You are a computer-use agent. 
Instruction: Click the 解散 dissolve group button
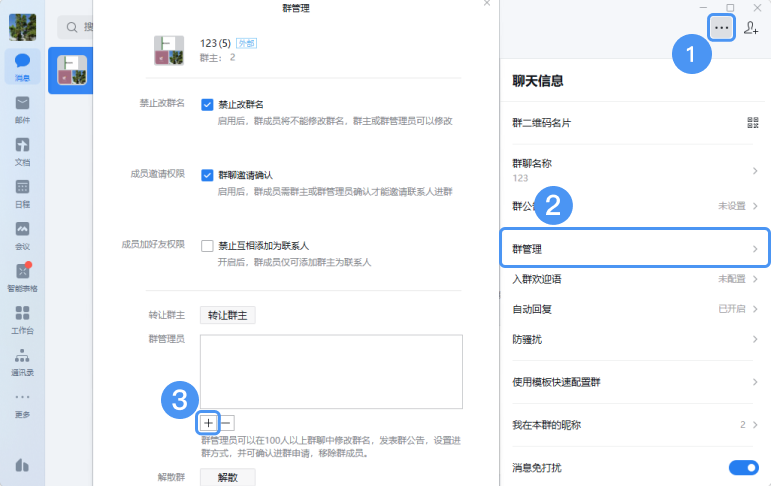227,477
